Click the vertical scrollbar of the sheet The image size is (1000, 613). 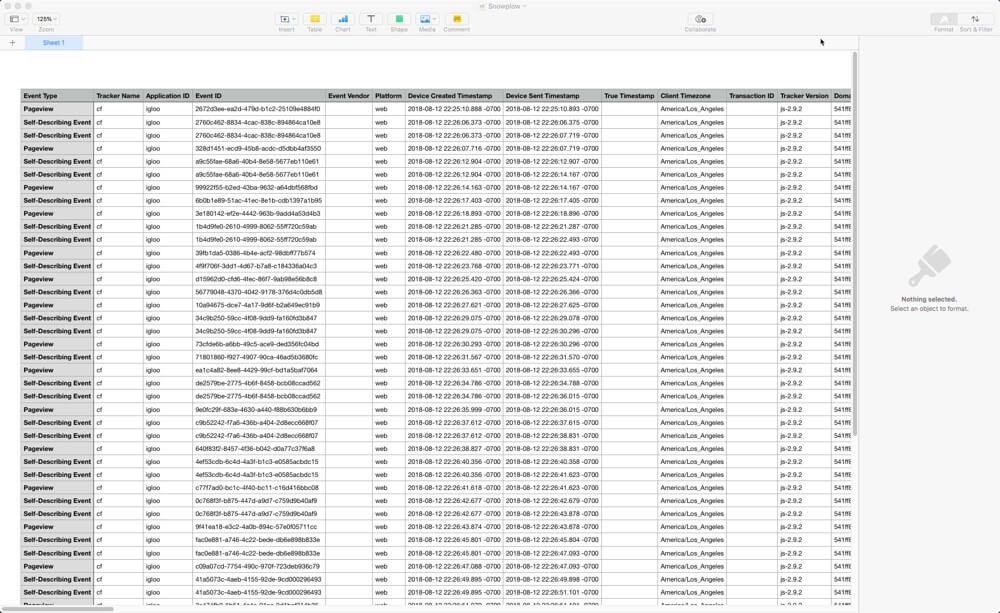tap(855, 246)
